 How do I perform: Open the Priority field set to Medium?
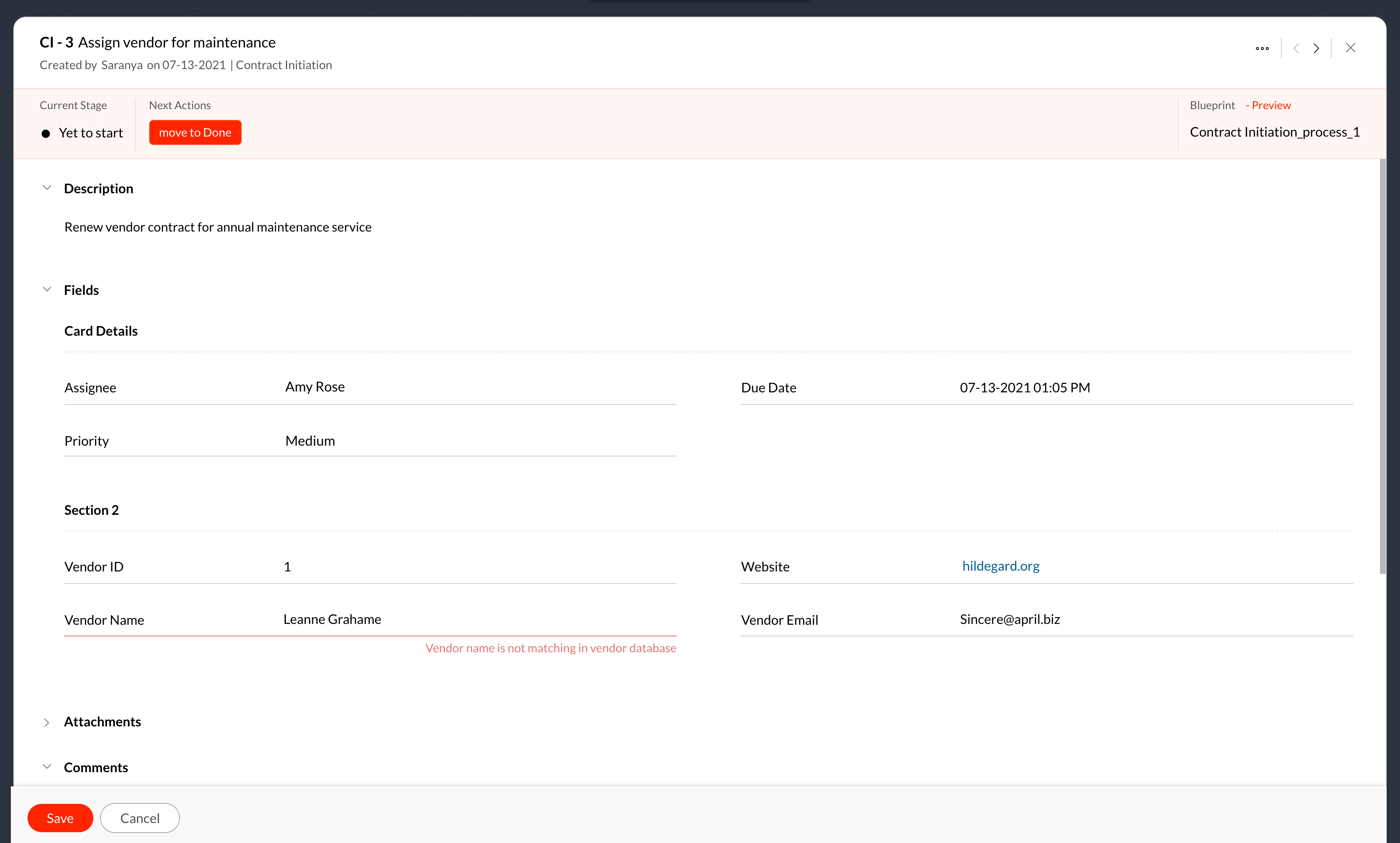click(310, 441)
